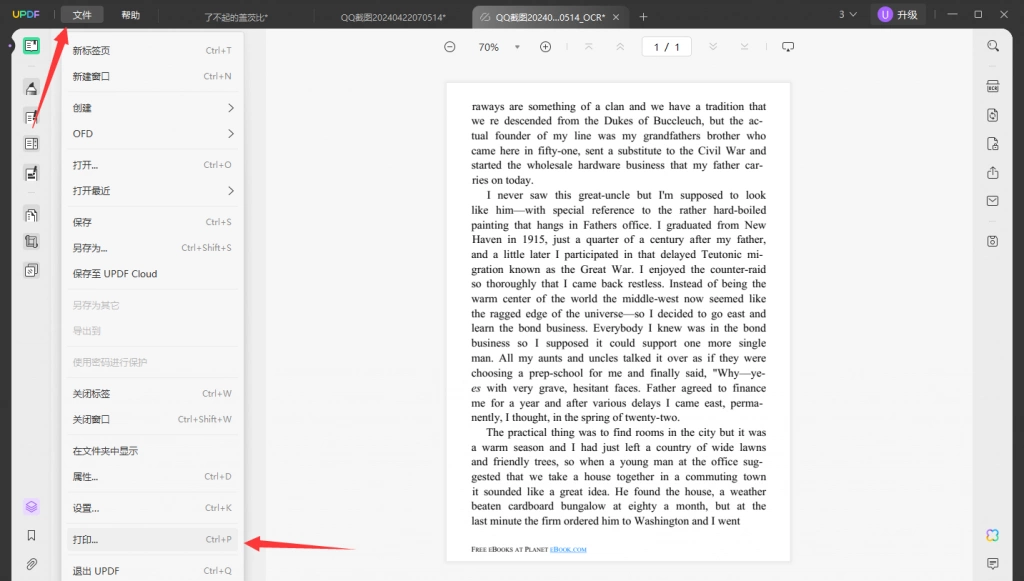
Task: Go to the previous page arrow
Action: pyautogui.click(x=620, y=47)
